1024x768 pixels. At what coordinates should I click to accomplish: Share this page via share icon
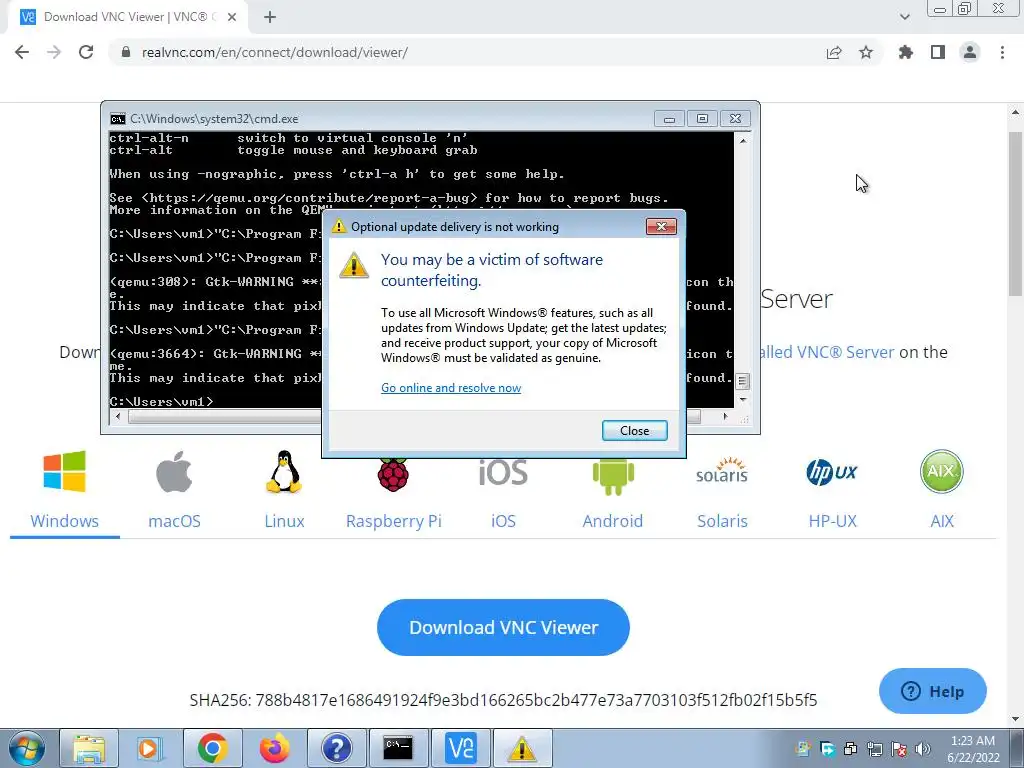834,52
